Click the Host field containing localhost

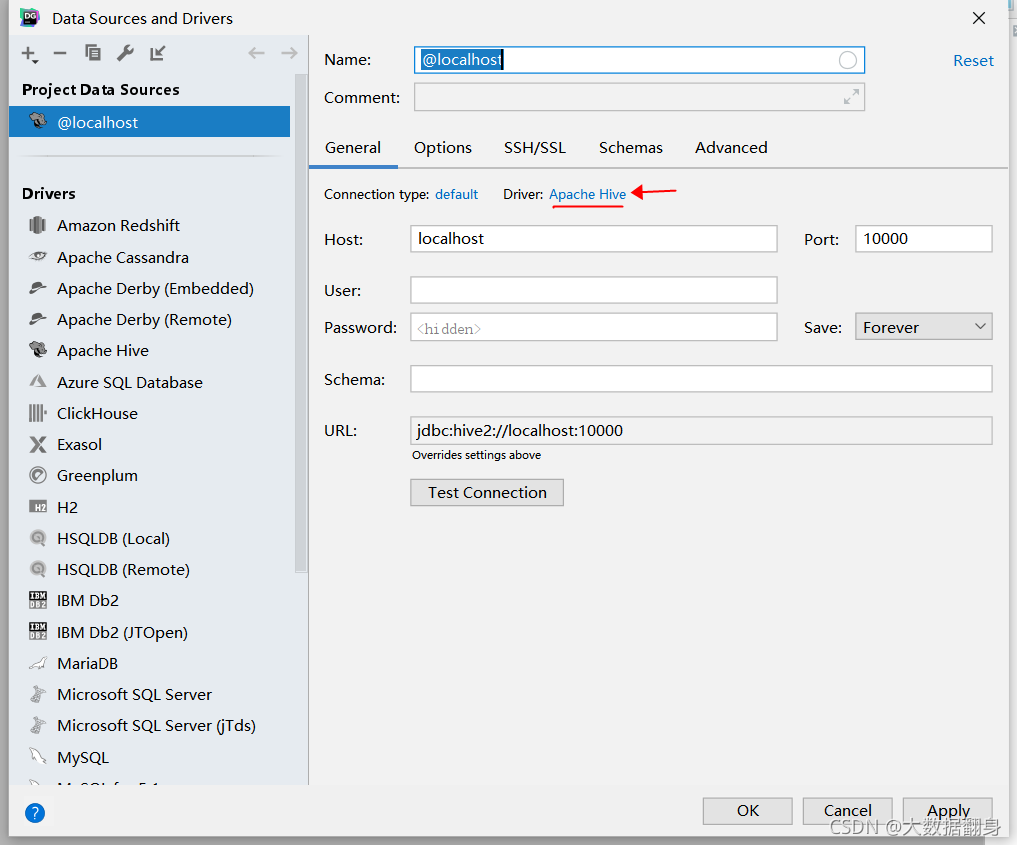click(593, 239)
